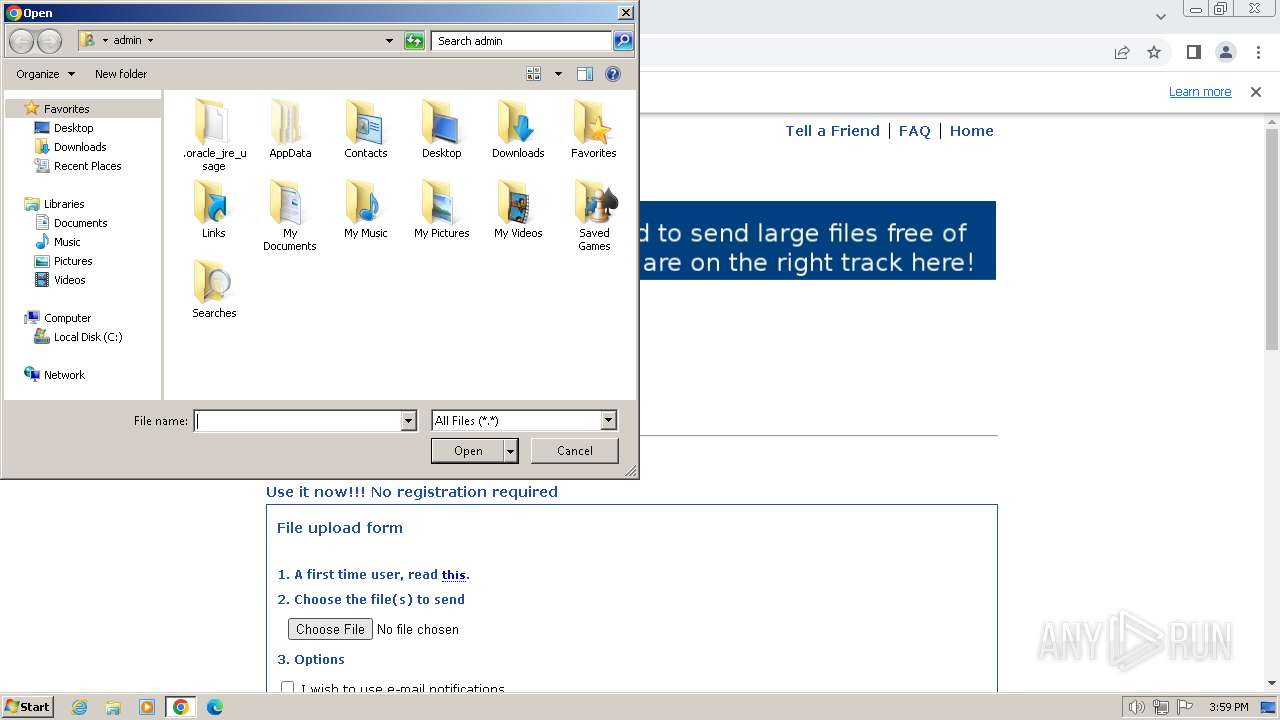Click the change view icon in toolbar
This screenshot has width=1280, height=720.
(534, 74)
